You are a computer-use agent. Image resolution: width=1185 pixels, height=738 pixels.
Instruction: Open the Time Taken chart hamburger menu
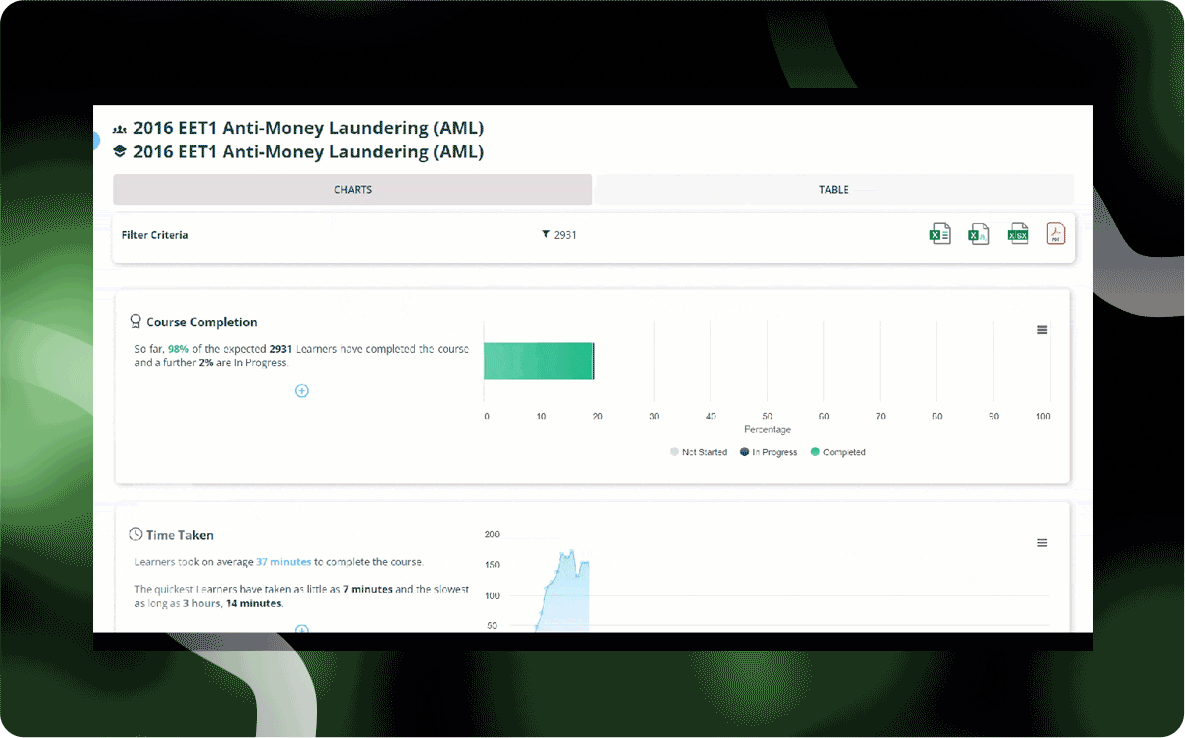pos(1042,543)
